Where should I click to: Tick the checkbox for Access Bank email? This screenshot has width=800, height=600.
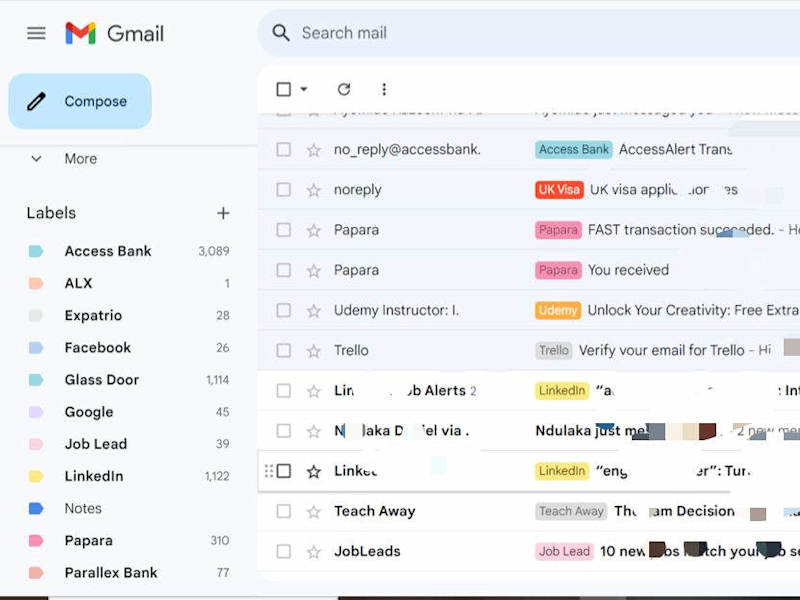pyautogui.click(x=284, y=149)
